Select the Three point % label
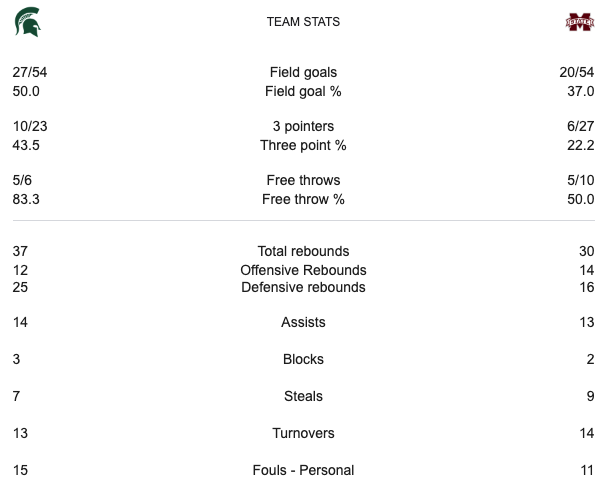This screenshot has height=495, width=606. 303,145
